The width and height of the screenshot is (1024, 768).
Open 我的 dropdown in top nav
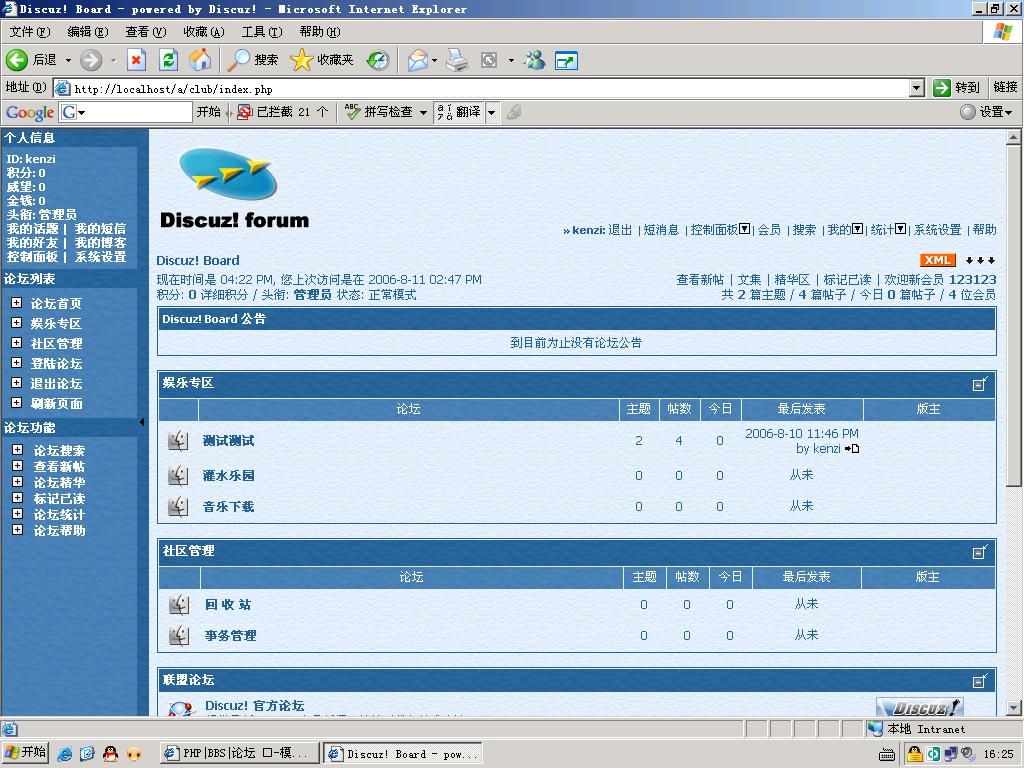[857, 229]
